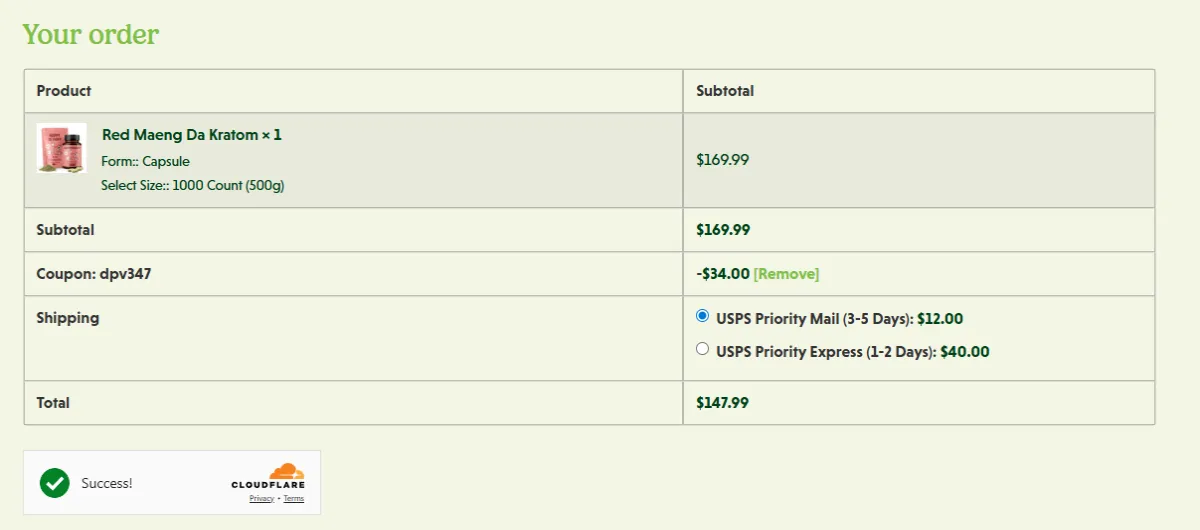Select USPS Priority Mail shipping radio button

pos(702,316)
